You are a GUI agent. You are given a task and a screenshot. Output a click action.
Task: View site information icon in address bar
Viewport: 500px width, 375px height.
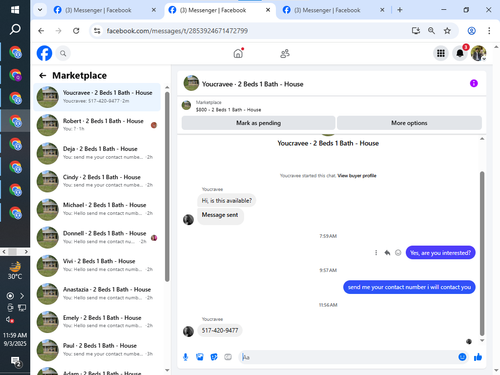(x=97, y=31)
